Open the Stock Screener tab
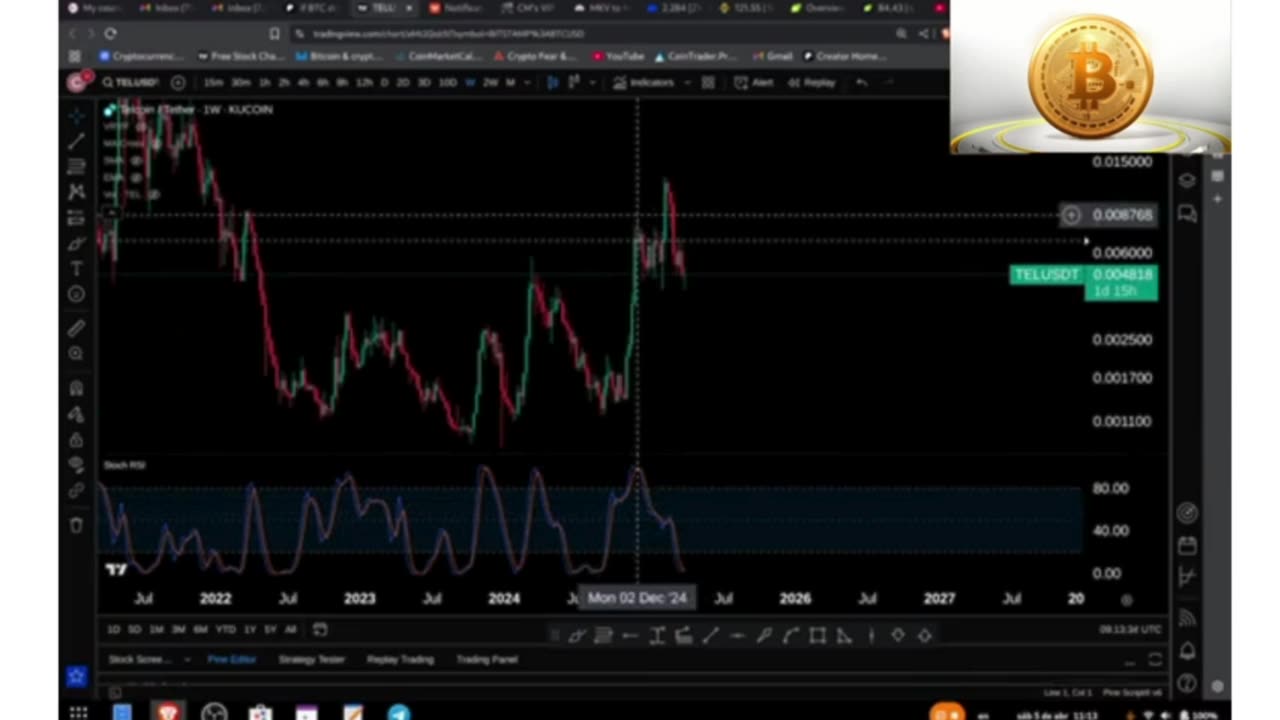 tap(139, 660)
